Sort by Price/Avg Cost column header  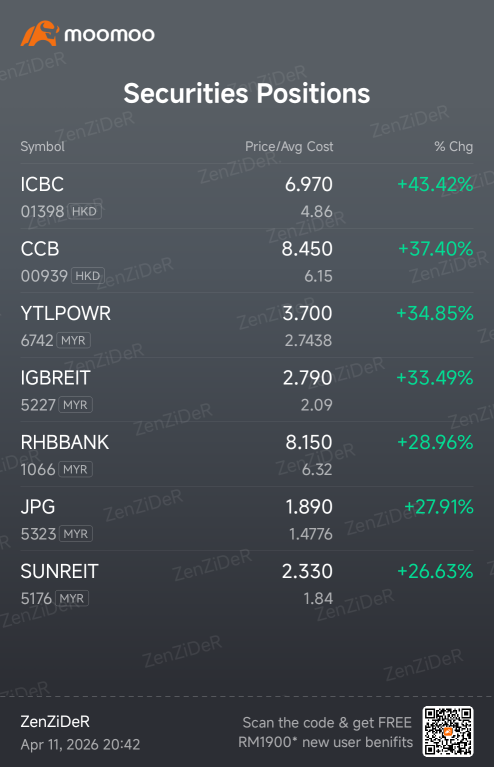pos(289,146)
